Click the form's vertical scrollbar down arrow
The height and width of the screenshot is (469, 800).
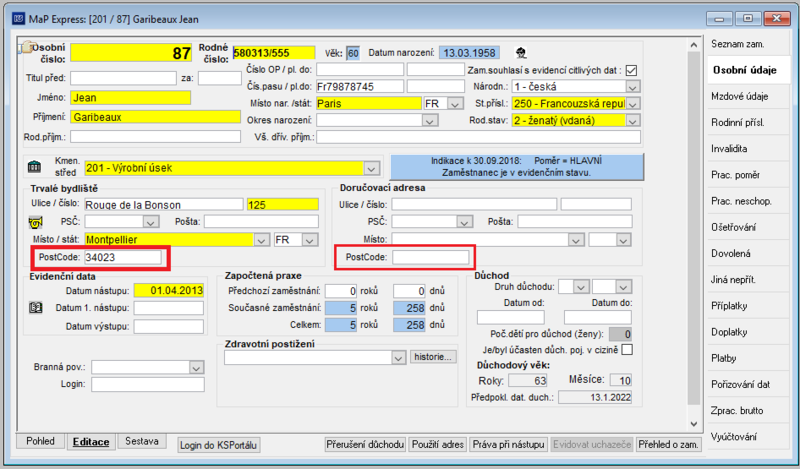pos(694,424)
